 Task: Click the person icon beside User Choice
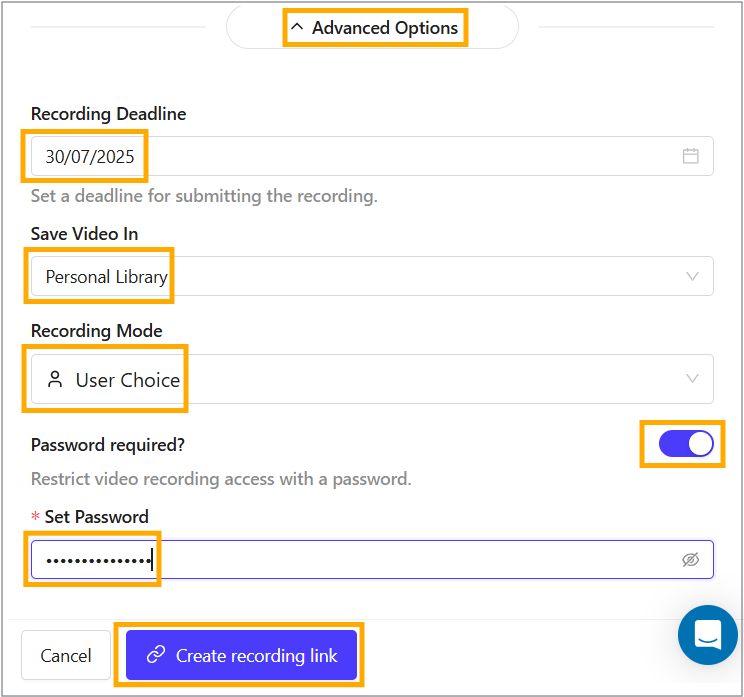coord(55,379)
